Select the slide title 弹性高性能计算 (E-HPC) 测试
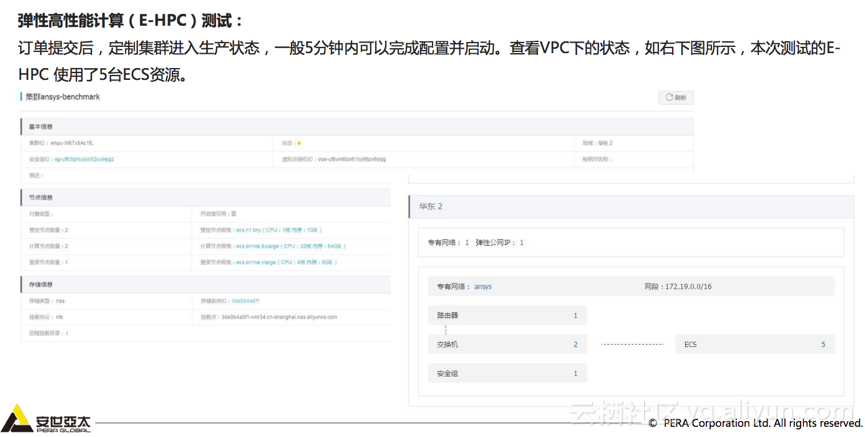This screenshot has width=865, height=437. pos(130,21)
